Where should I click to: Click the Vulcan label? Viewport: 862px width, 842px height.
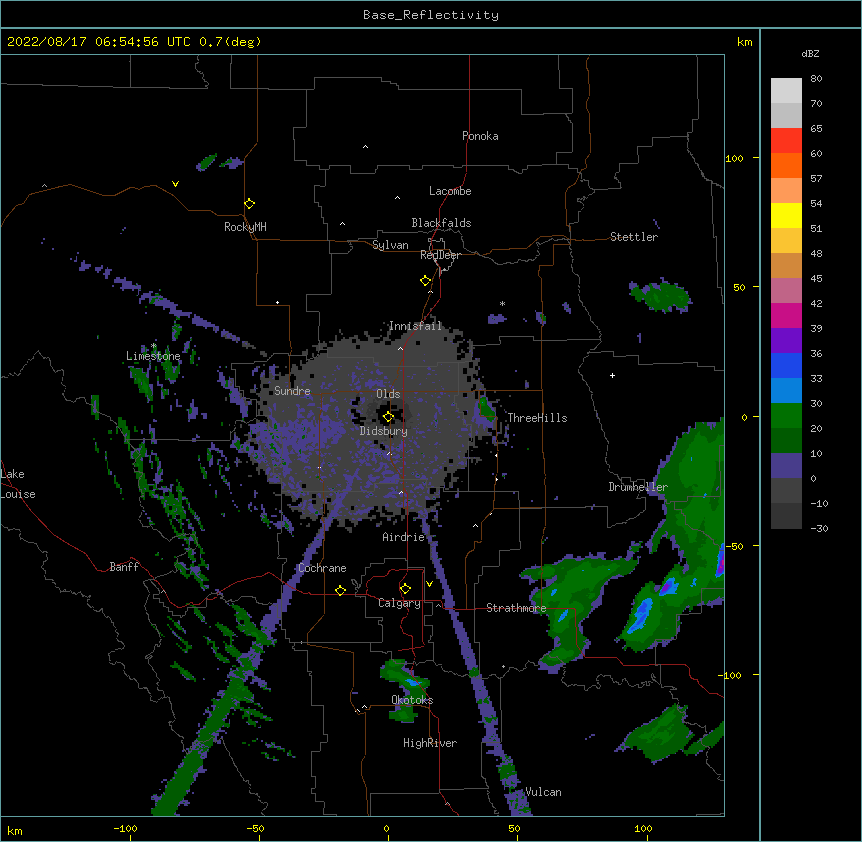click(x=543, y=792)
